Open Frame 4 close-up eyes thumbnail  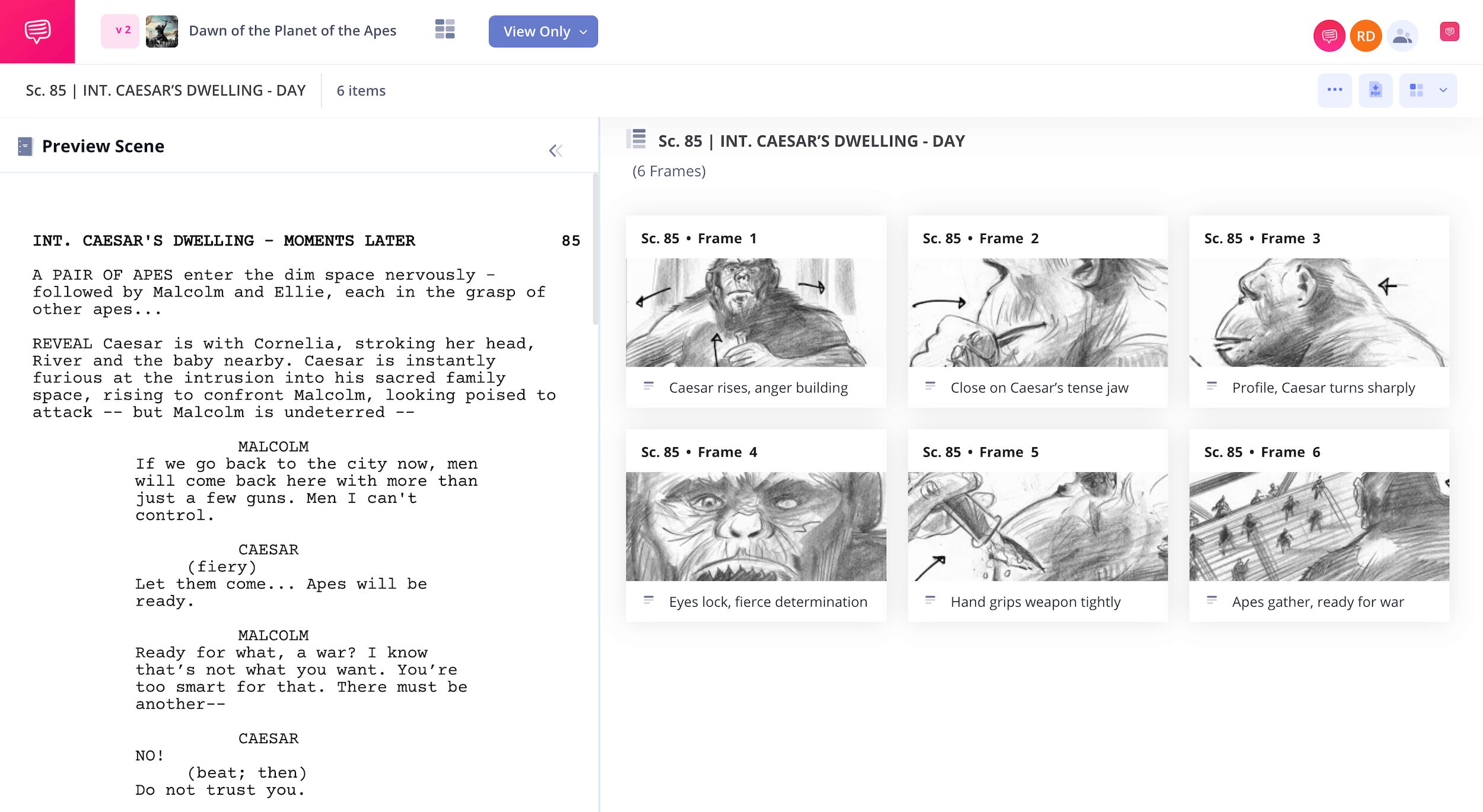tap(756, 526)
